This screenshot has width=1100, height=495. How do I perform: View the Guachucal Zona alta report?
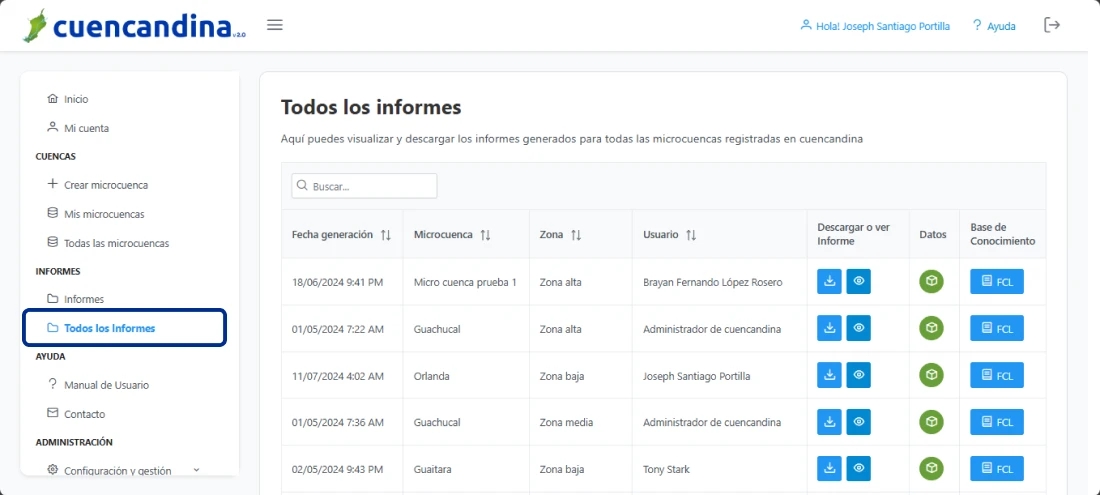(x=858, y=328)
